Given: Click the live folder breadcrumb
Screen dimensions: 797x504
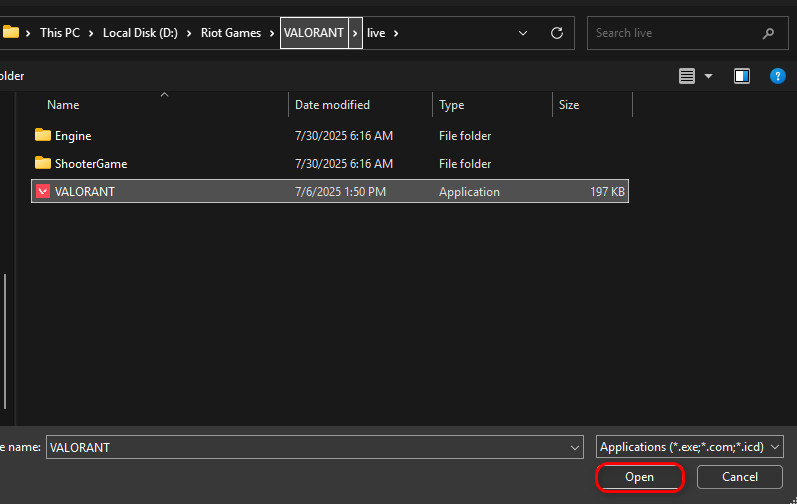Looking at the screenshot, I should (376, 33).
